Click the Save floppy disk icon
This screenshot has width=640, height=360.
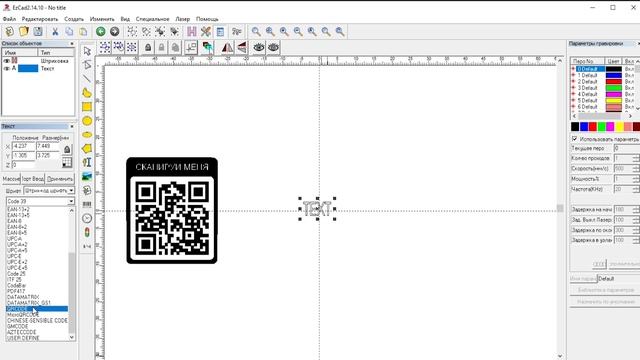[38, 31]
